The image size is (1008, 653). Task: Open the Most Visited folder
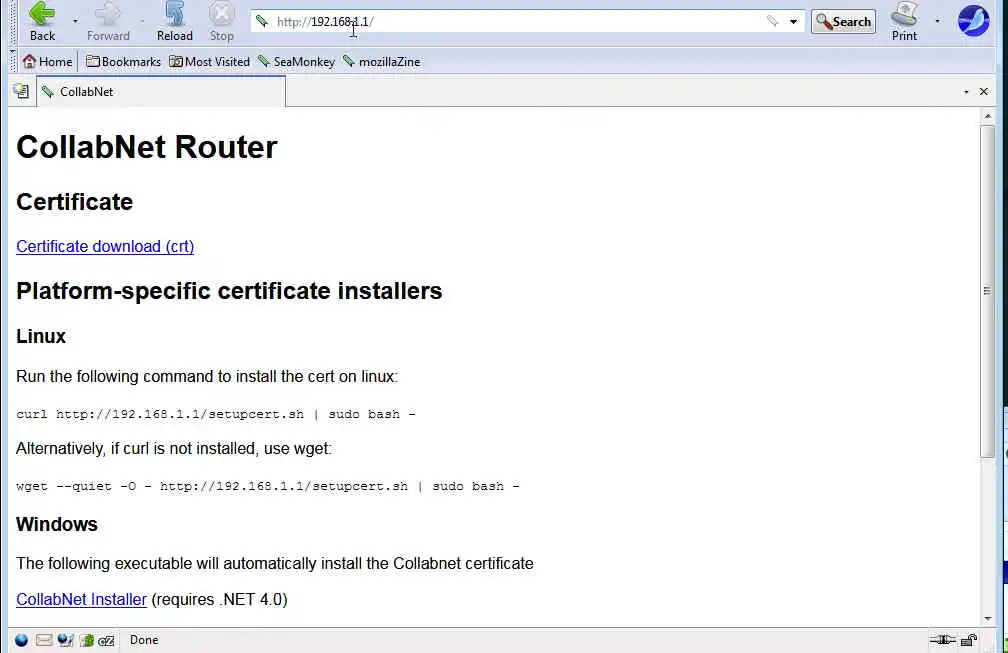pyautogui.click(x=210, y=62)
